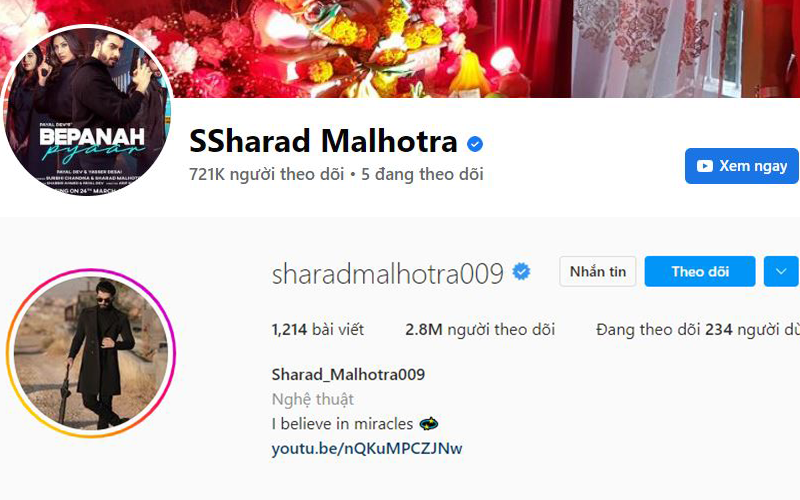The width and height of the screenshot is (800, 500).
Task: Open the Bepanah Pyaar profile picture
Action: pos(87,110)
